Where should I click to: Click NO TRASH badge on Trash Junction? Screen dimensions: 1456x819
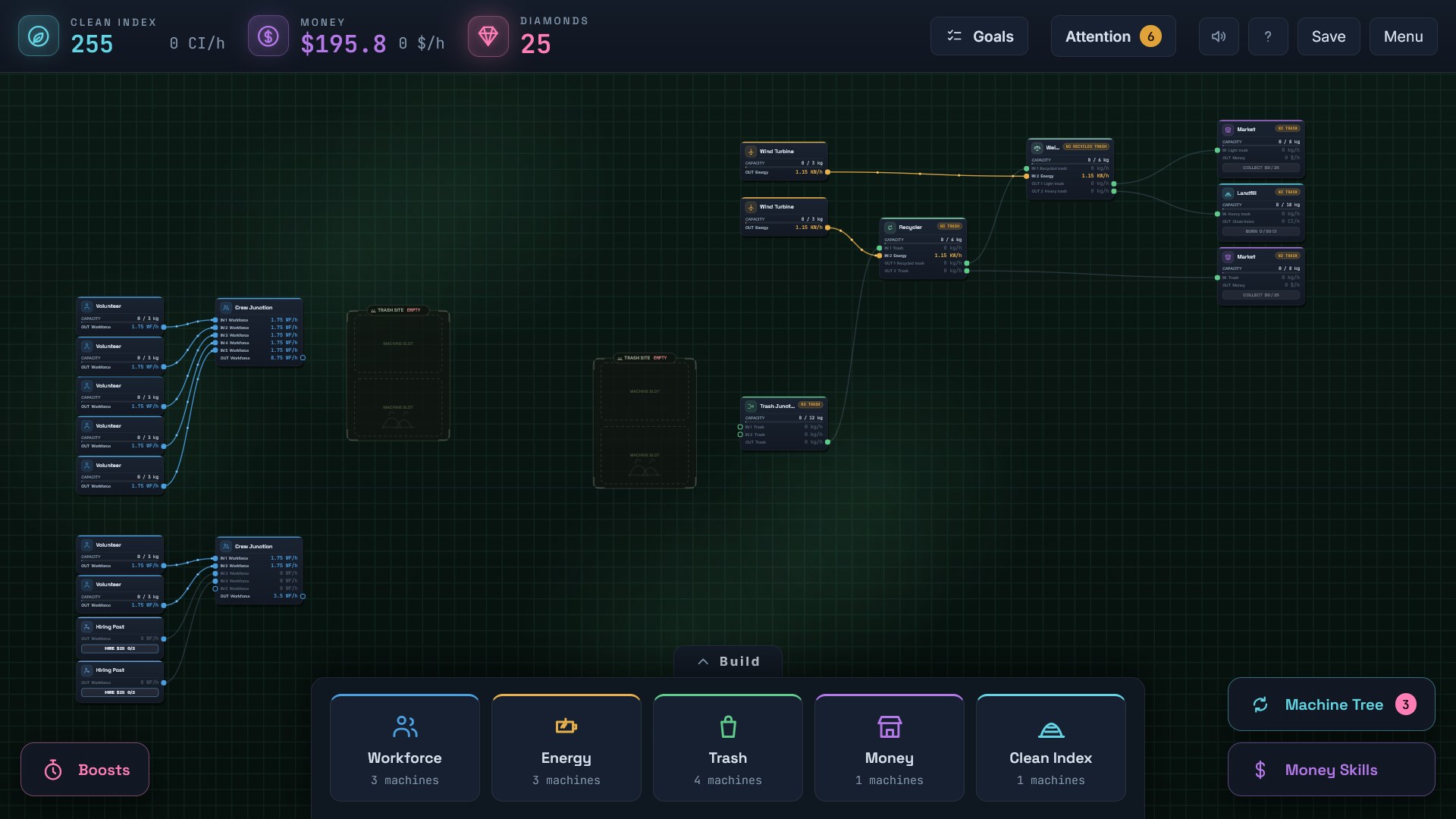pos(811,404)
